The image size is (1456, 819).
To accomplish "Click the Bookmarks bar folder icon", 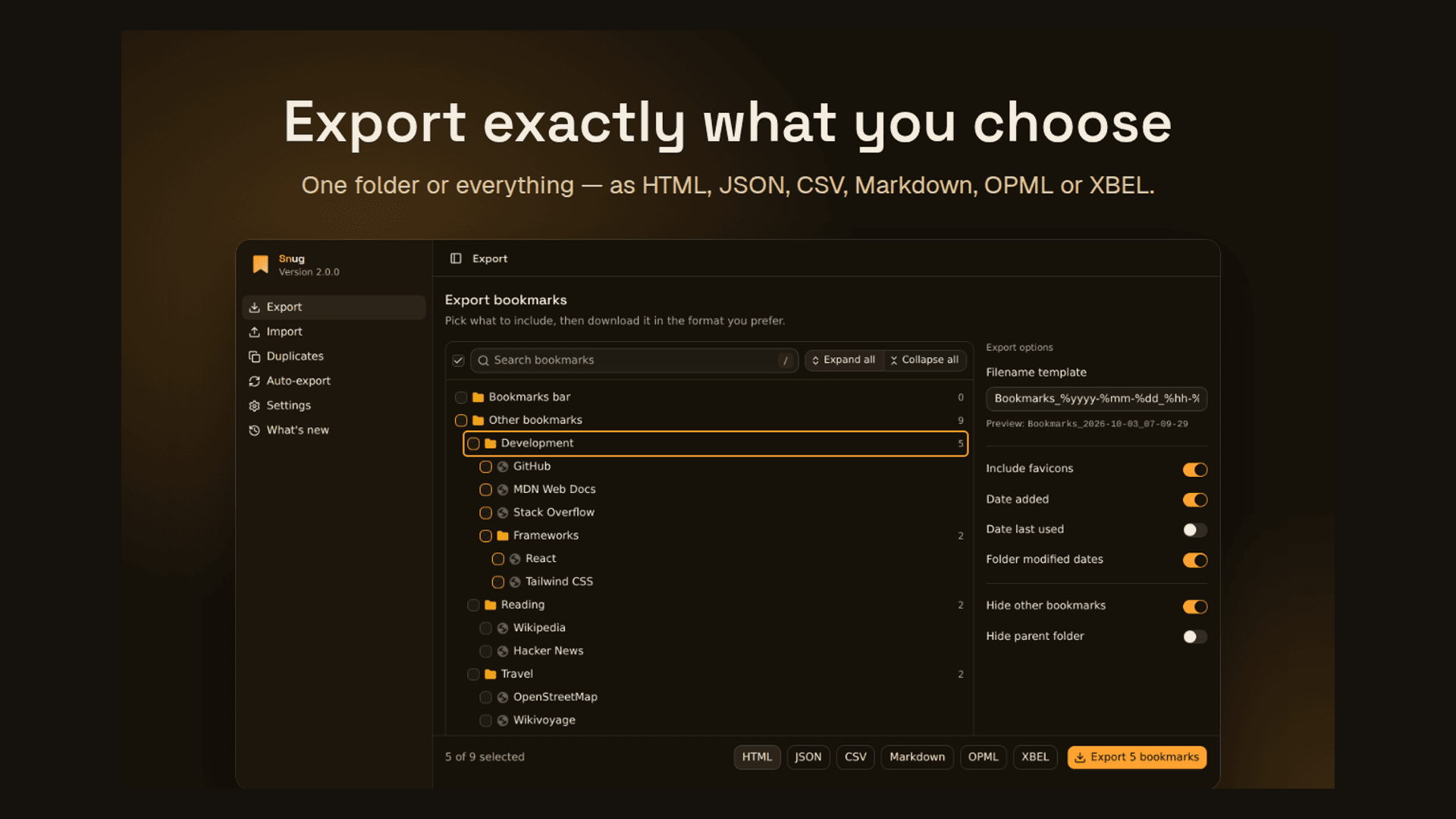I will click(x=479, y=397).
